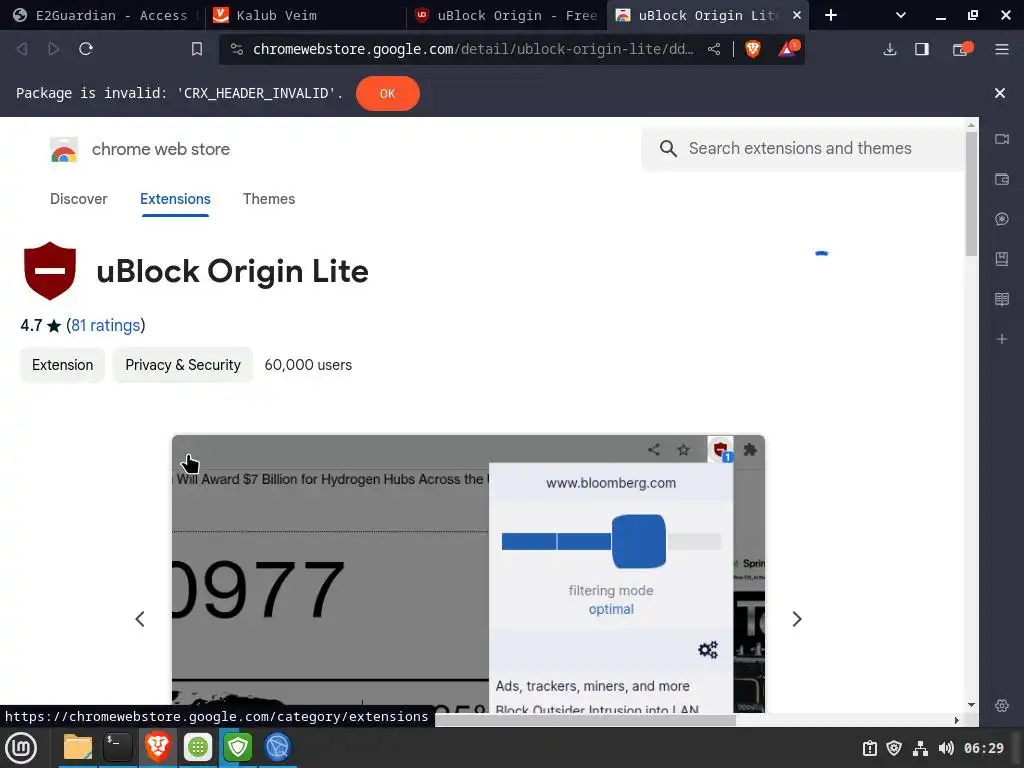Open the Linux Mint start menu
1024x768 pixels.
(22, 748)
